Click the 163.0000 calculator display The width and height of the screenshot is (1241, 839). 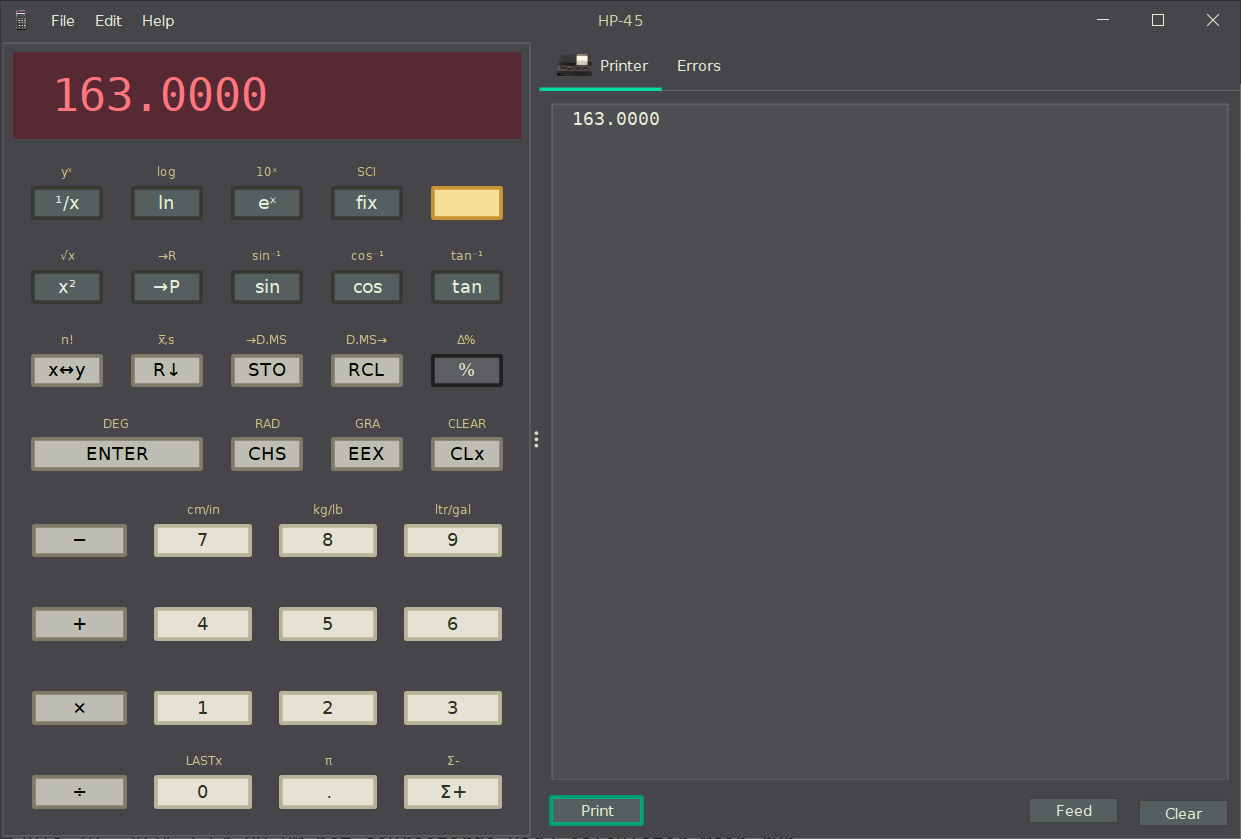[267, 96]
